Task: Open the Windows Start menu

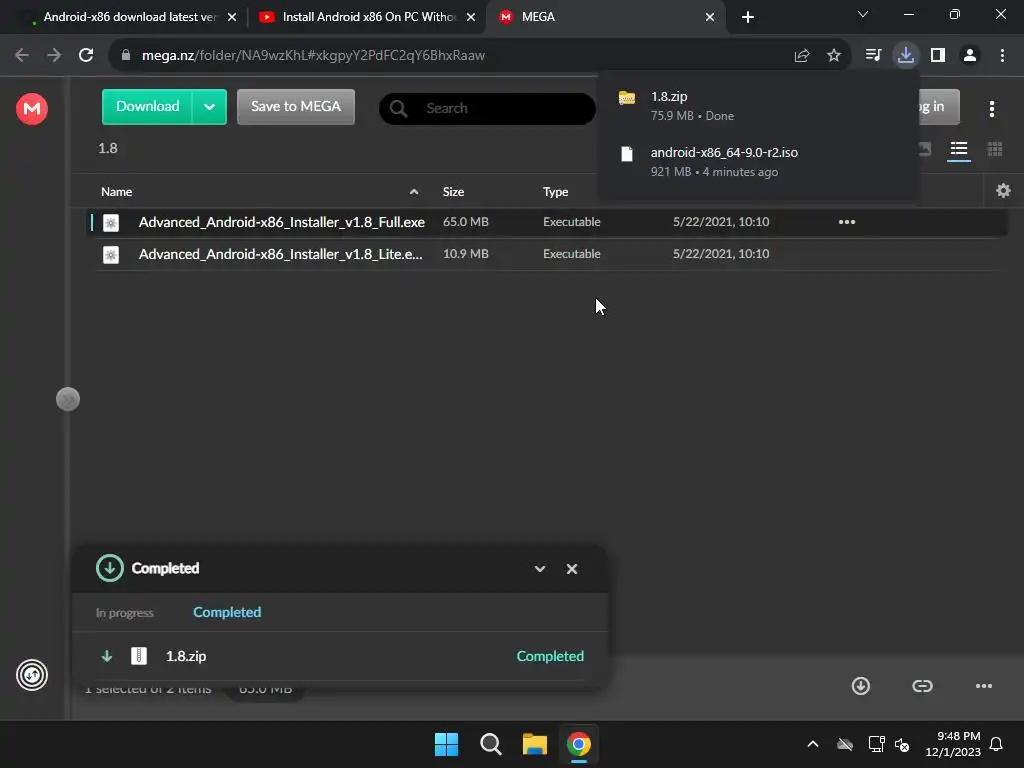Action: (447, 744)
